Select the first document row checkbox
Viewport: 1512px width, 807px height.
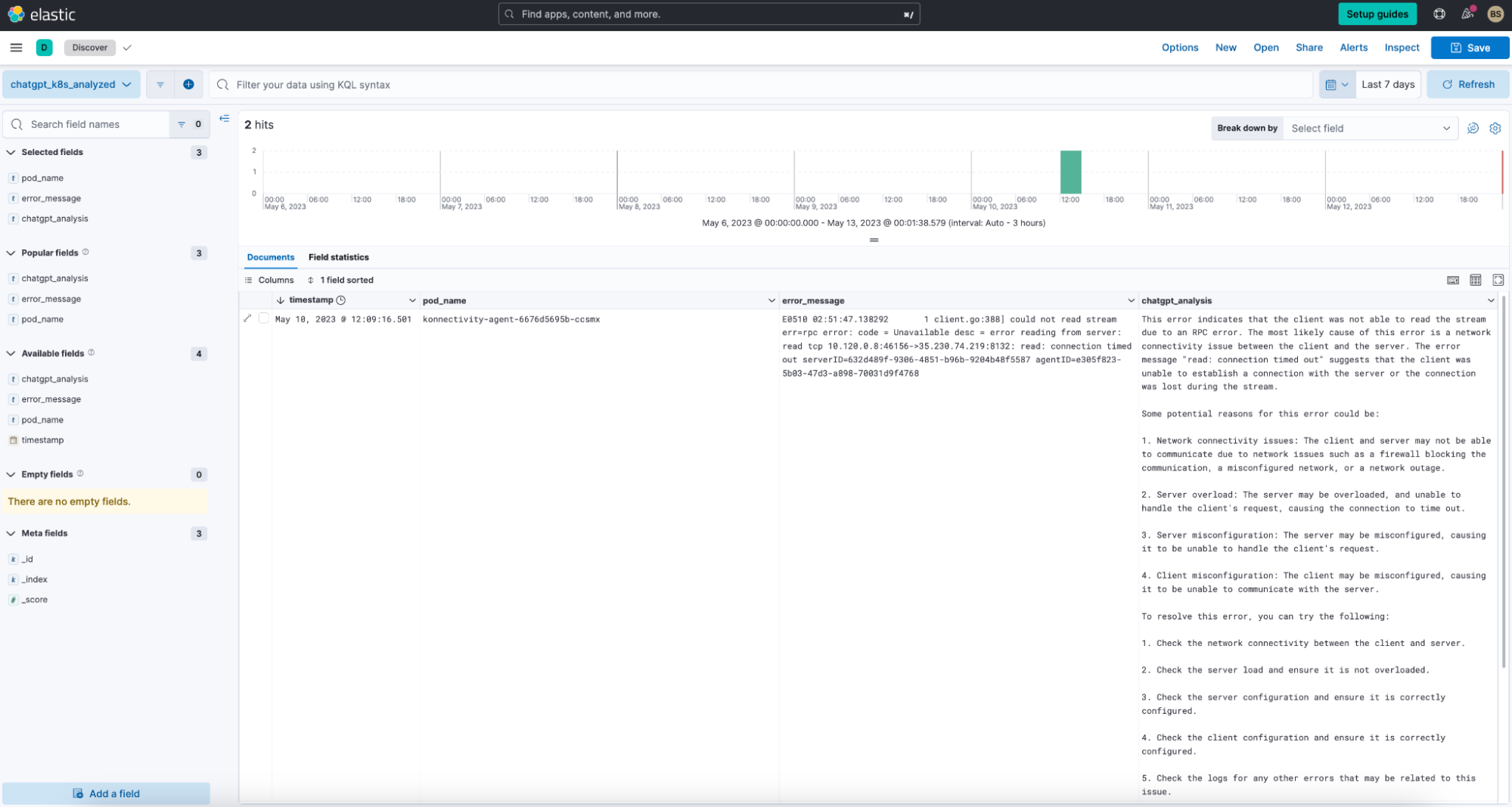coord(263,318)
